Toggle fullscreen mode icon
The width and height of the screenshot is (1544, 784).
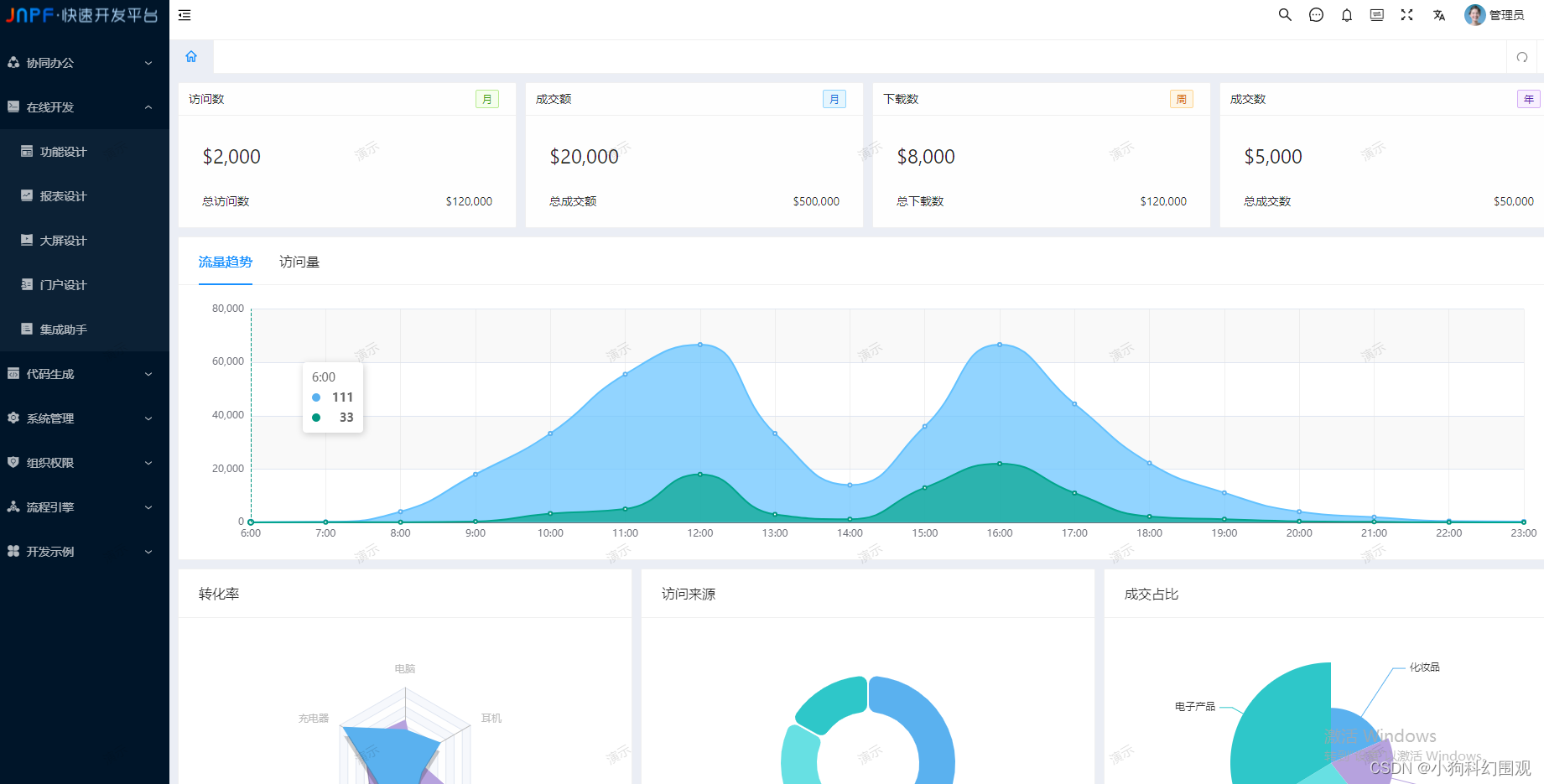pos(1407,15)
